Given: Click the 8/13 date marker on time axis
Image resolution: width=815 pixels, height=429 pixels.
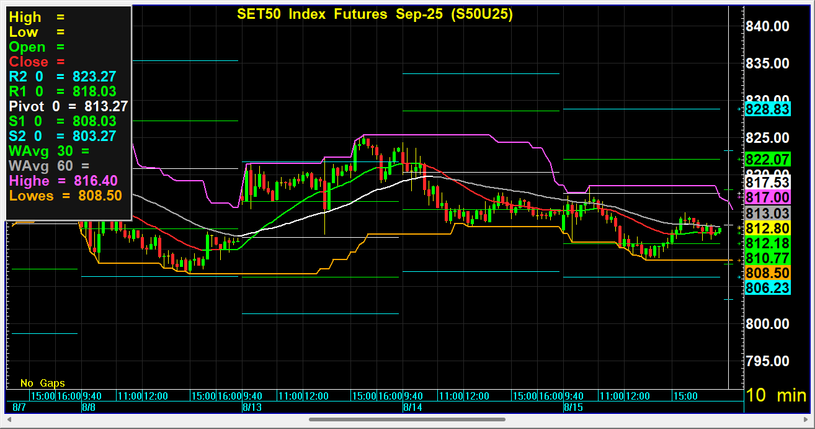Looking at the screenshot, I should click(x=250, y=407).
